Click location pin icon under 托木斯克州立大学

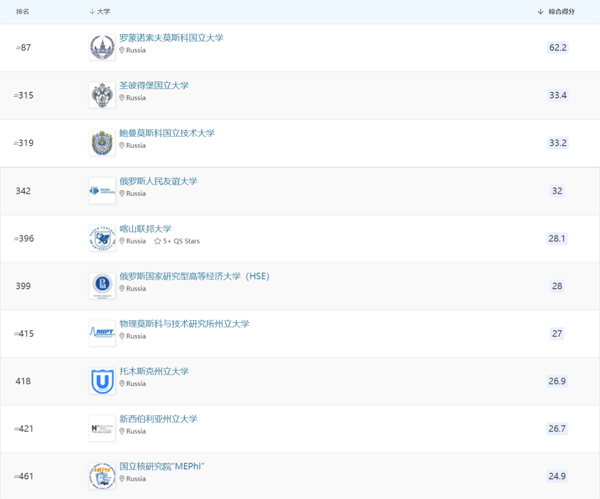pyautogui.click(x=122, y=383)
